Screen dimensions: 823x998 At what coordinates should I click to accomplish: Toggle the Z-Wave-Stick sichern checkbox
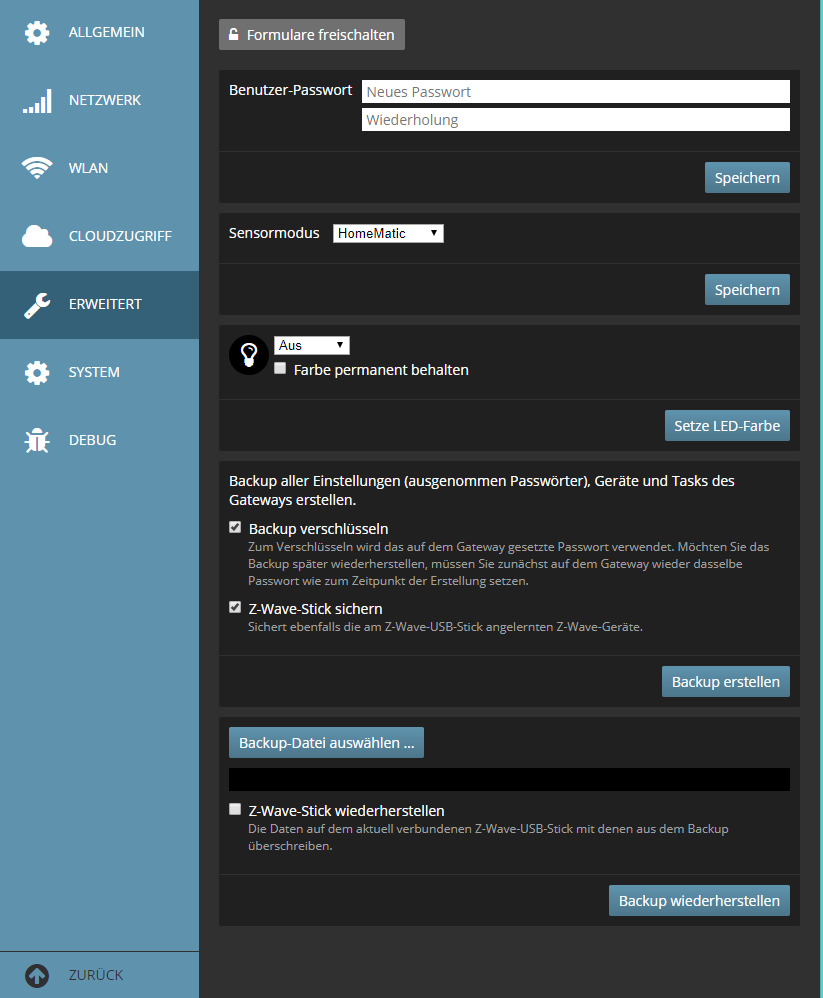pyautogui.click(x=235, y=607)
